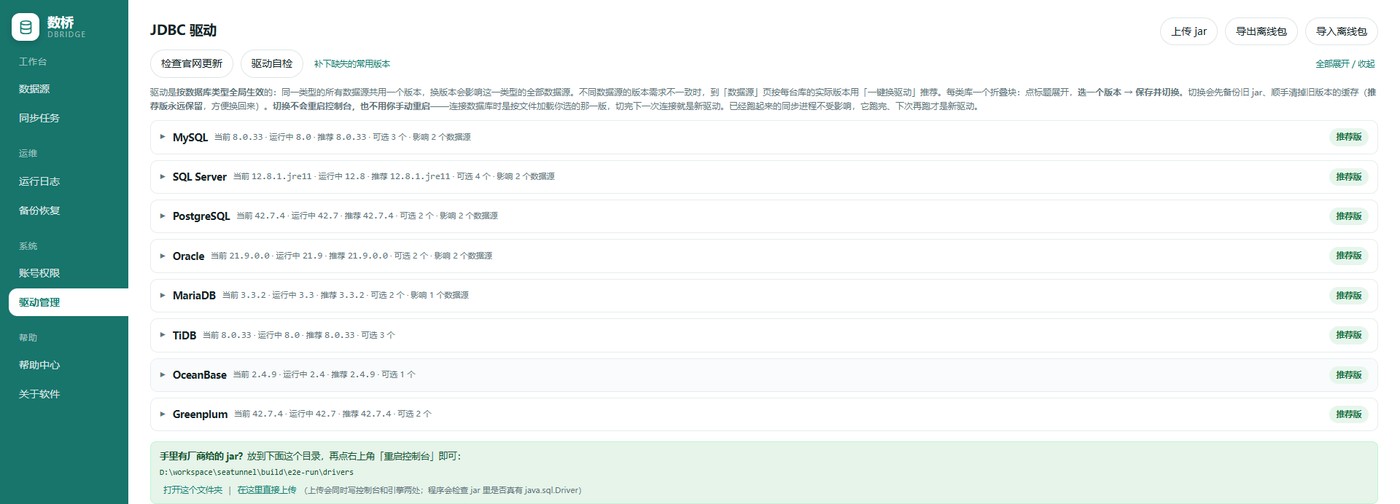Click 检查官网更新 button
This screenshot has width=1400, height=504.
tap(192, 63)
